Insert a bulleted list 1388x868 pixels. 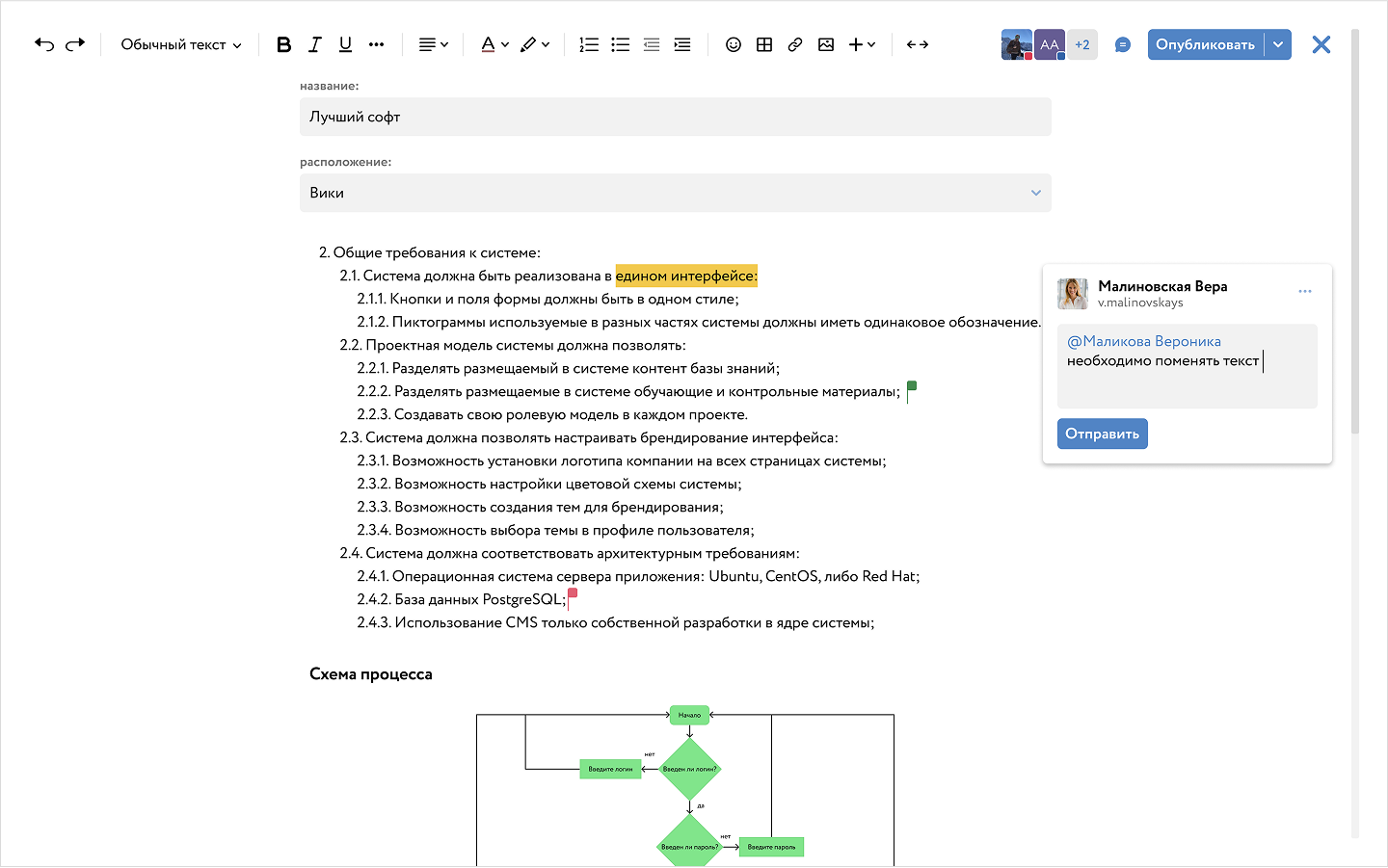coord(620,44)
